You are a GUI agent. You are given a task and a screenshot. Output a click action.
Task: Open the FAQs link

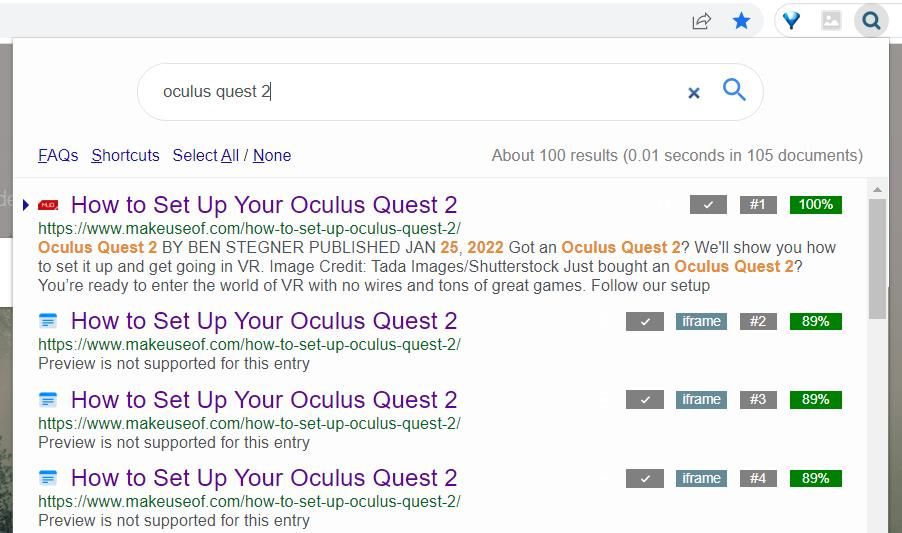(58, 155)
